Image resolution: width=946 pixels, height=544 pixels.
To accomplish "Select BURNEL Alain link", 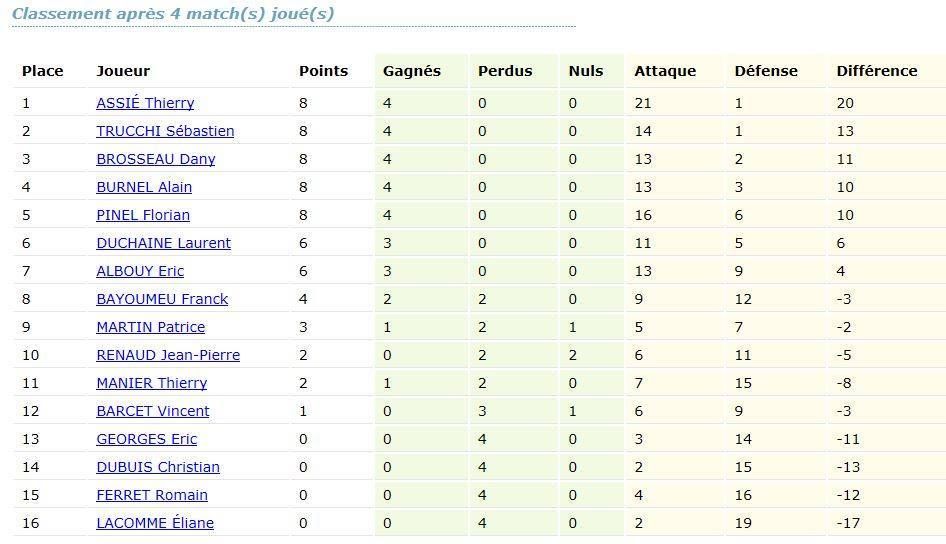I will coord(144,187).
